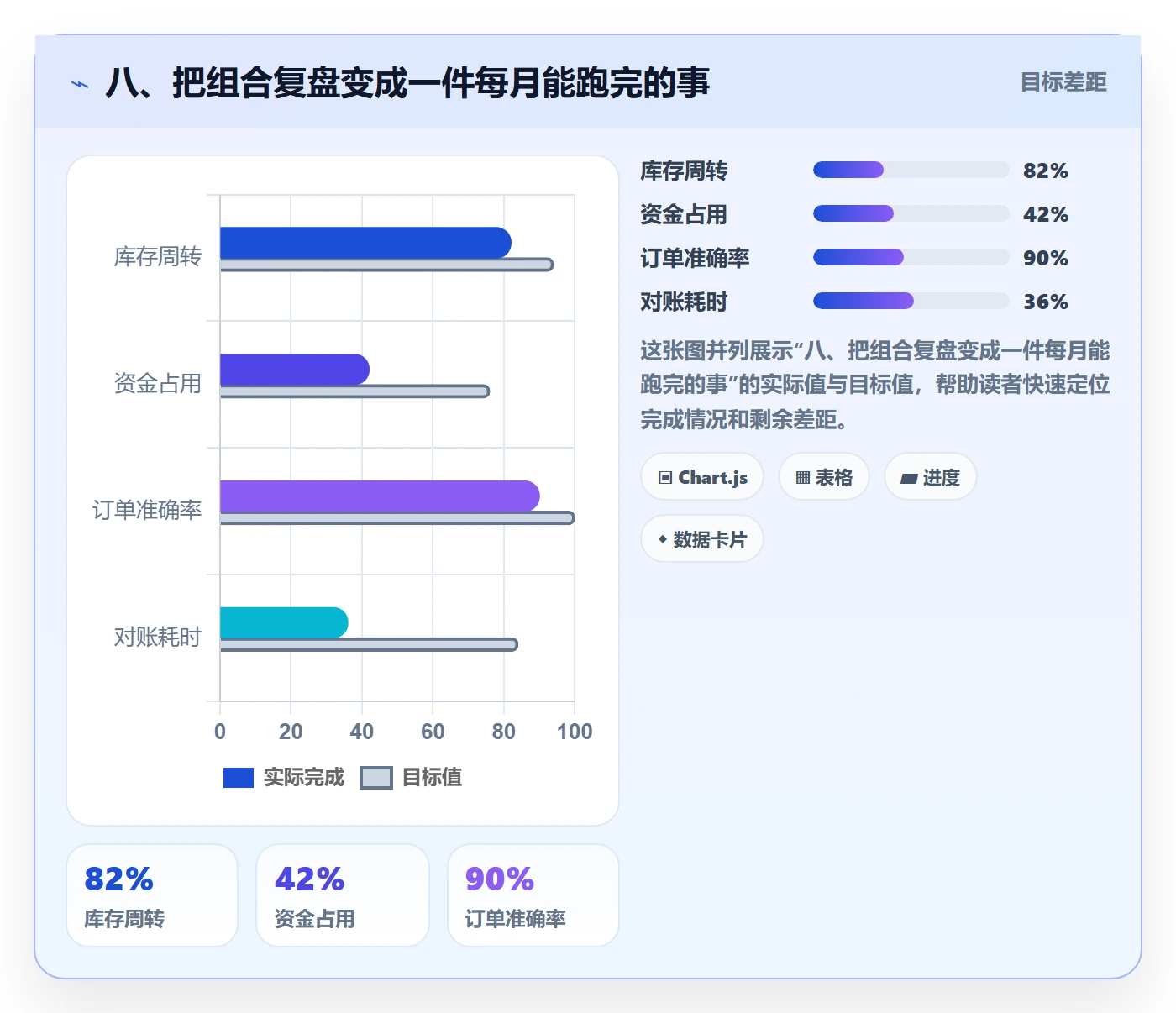Click the gray target bar for 库存周转
This screenshot has width=1176, height=1013.
tap(386, 265)
